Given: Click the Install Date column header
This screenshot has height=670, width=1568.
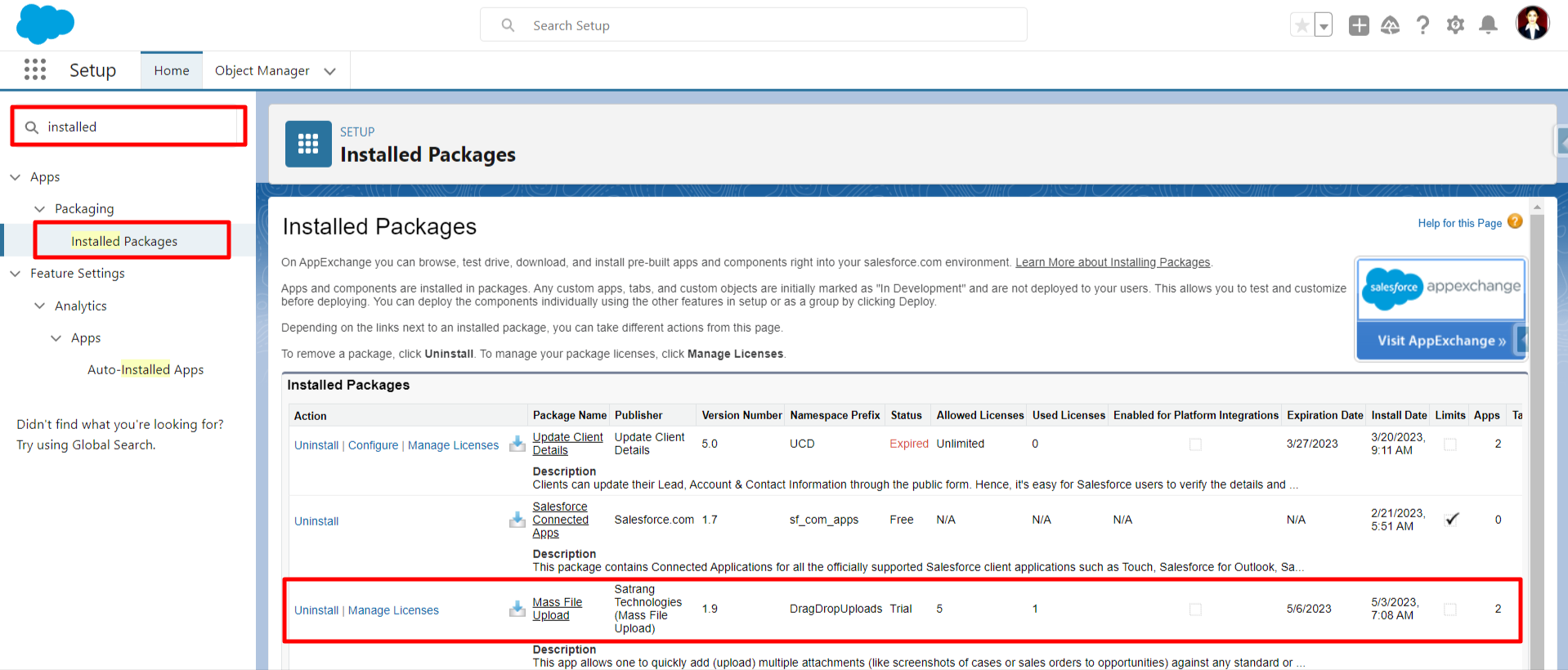Looking at the screenshot, I should (1399, 415).
